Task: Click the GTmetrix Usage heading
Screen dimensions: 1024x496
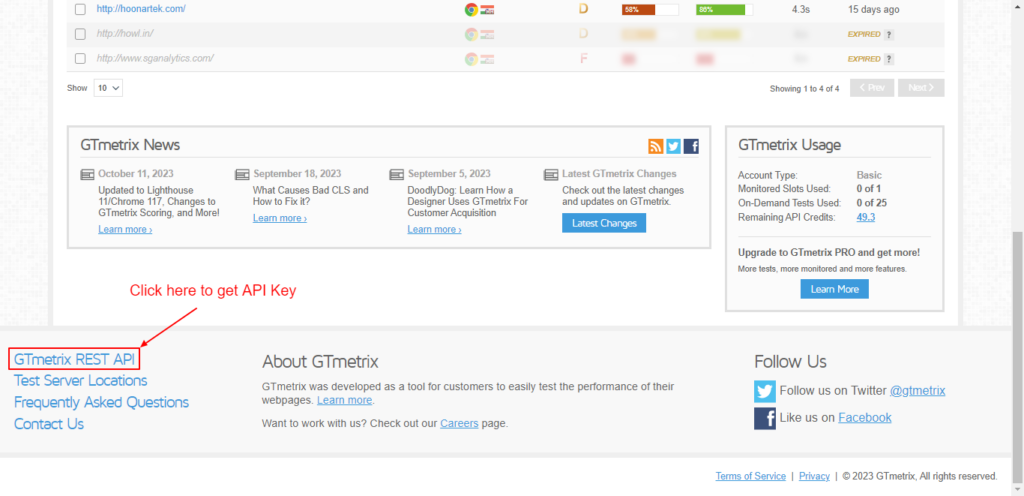Action: click(x=790, y=145)
